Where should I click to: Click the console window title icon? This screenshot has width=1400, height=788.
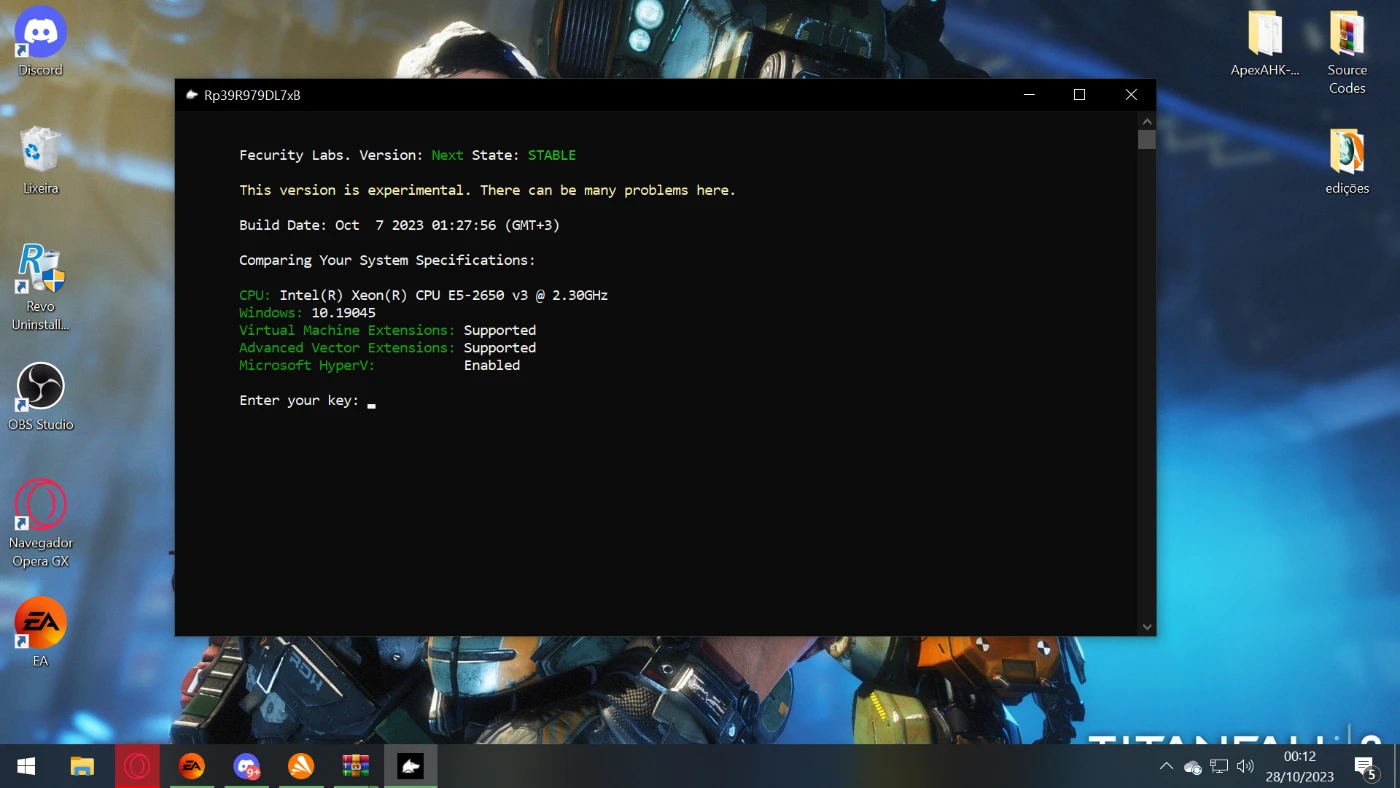pos(192,95)
